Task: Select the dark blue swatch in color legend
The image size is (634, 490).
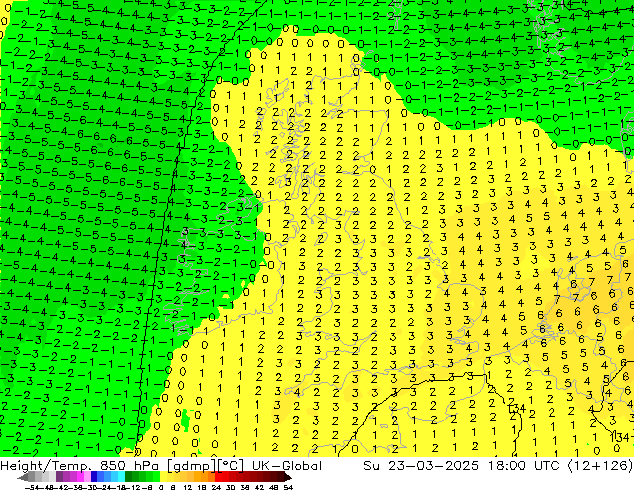Action: (94, 477)
